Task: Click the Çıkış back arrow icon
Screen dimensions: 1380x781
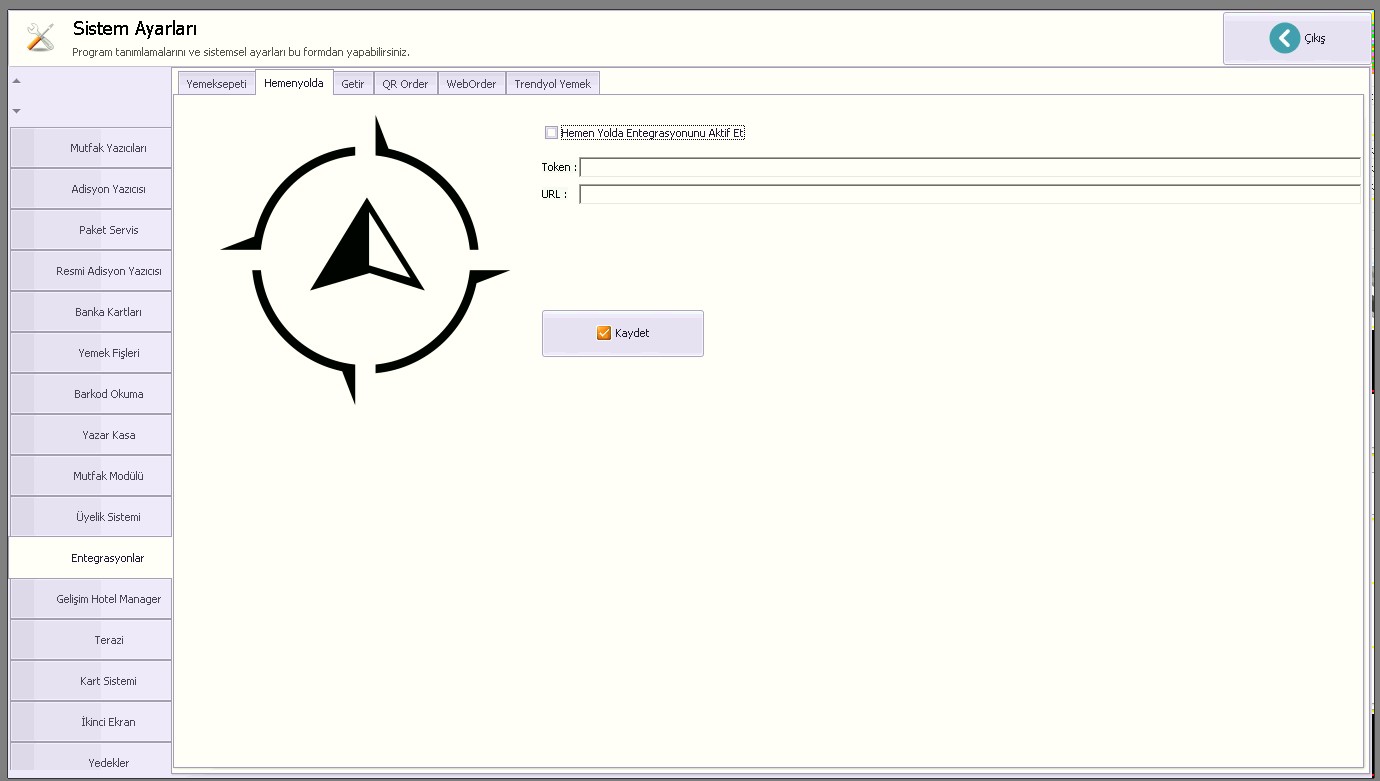Action: coord(1284,38)
